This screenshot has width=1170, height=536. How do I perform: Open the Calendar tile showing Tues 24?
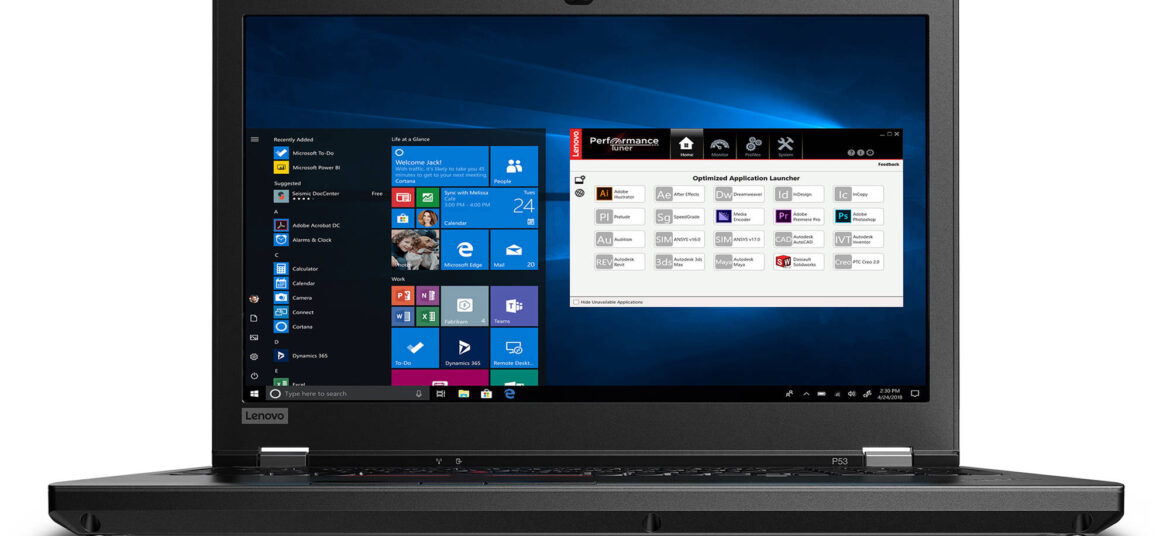point(489,208)
